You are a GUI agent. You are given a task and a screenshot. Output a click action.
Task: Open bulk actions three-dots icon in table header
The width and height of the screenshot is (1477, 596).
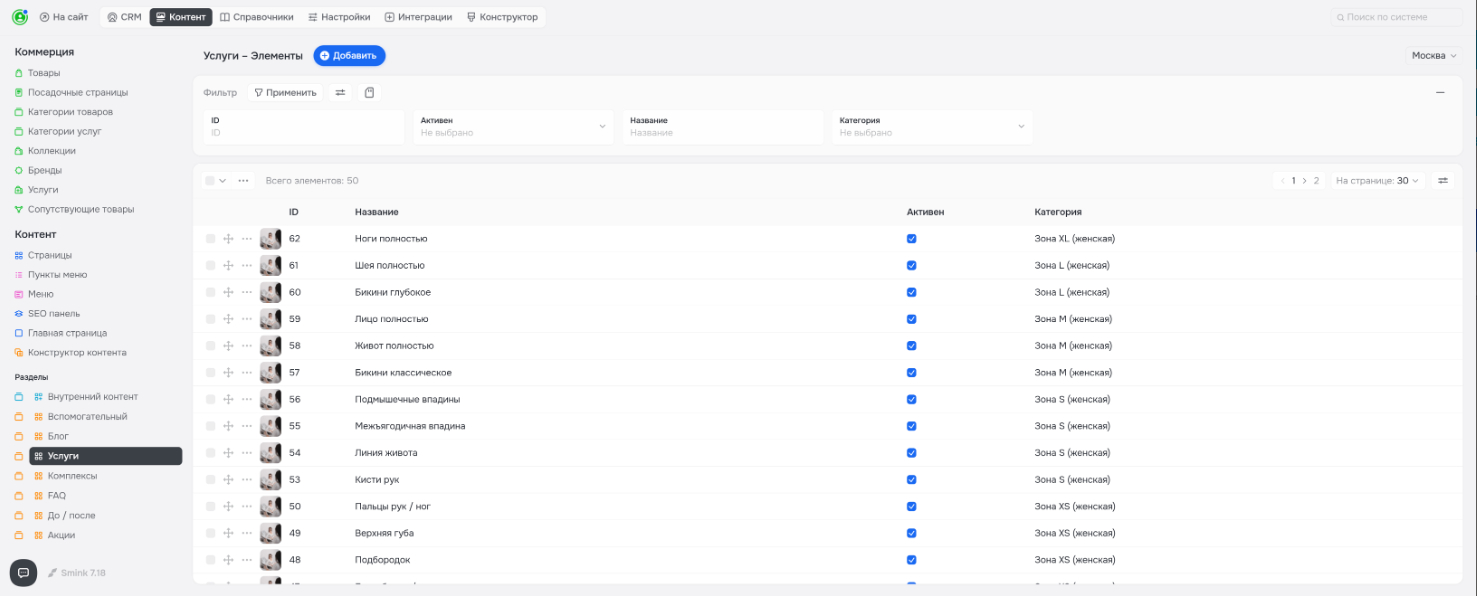(243, 181)
